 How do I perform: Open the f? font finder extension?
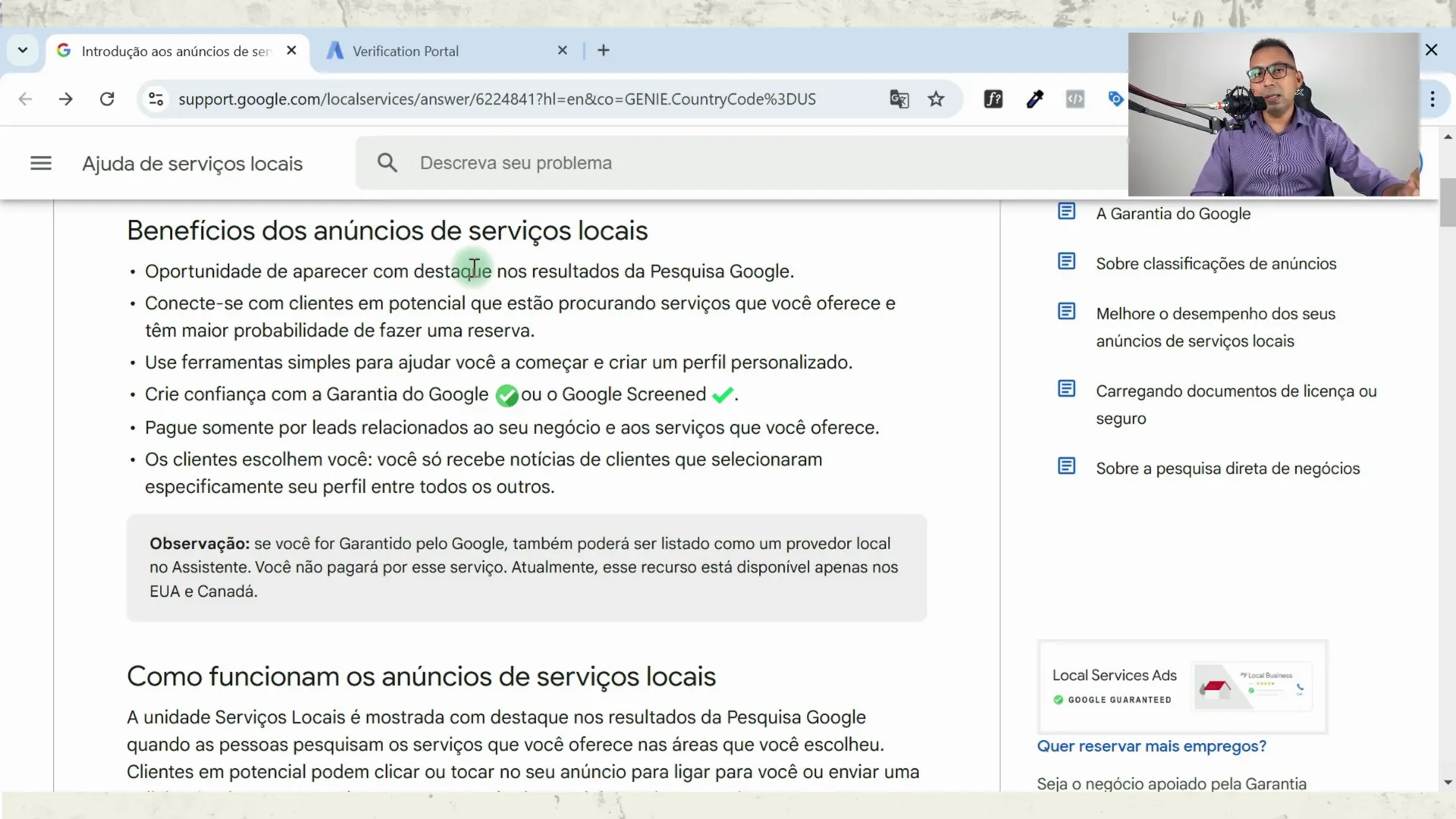click(993, 99)
